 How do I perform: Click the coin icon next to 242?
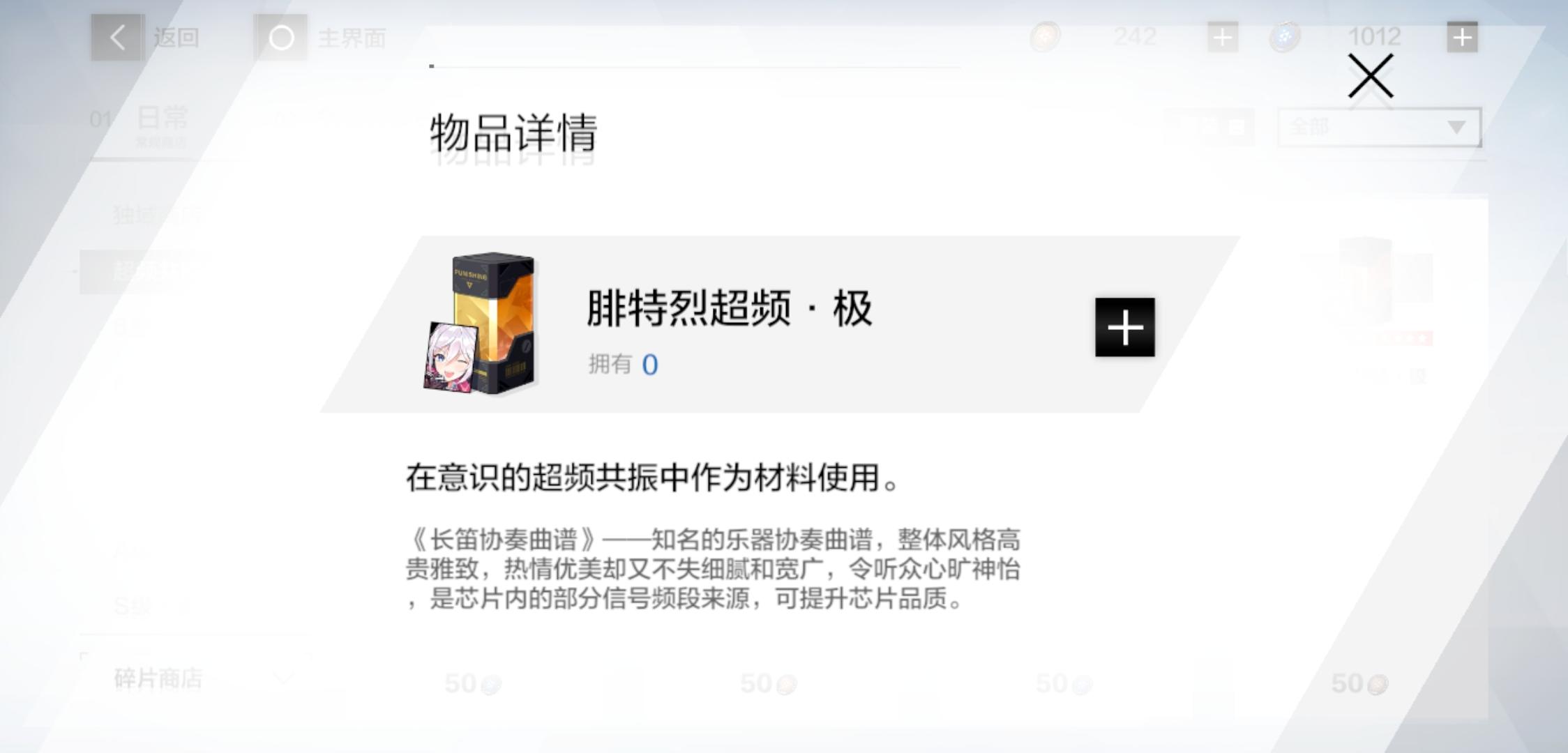click(x=1045, y=36)
